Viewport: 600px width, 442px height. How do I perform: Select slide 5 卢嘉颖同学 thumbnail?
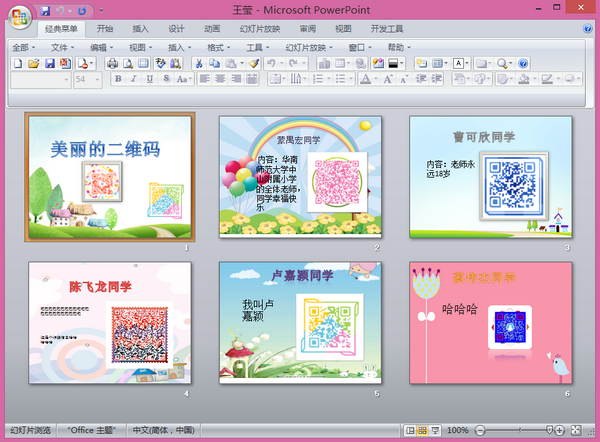click(300, 323)
